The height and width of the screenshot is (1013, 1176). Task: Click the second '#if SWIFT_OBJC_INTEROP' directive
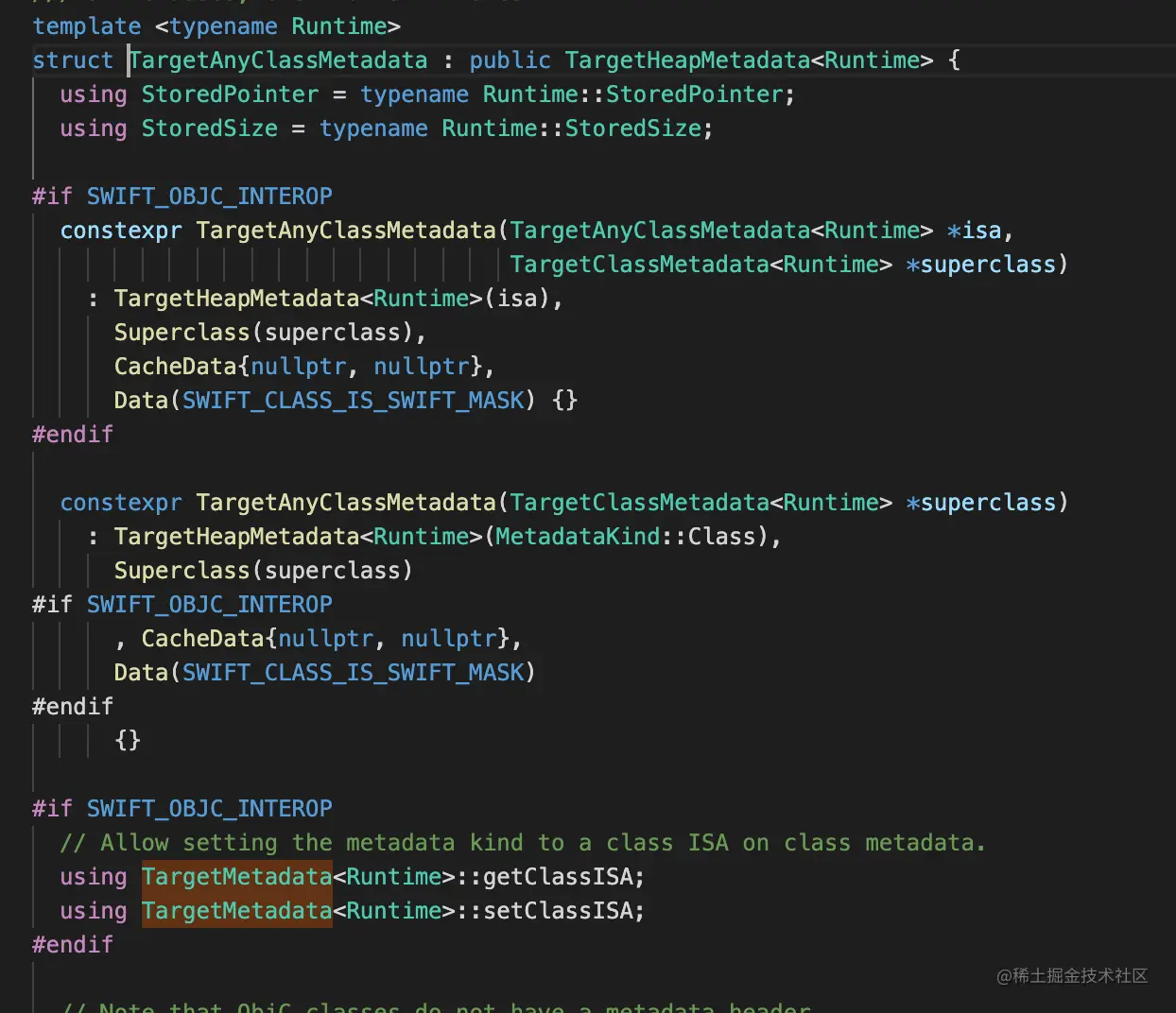click(x=182, y=605)
